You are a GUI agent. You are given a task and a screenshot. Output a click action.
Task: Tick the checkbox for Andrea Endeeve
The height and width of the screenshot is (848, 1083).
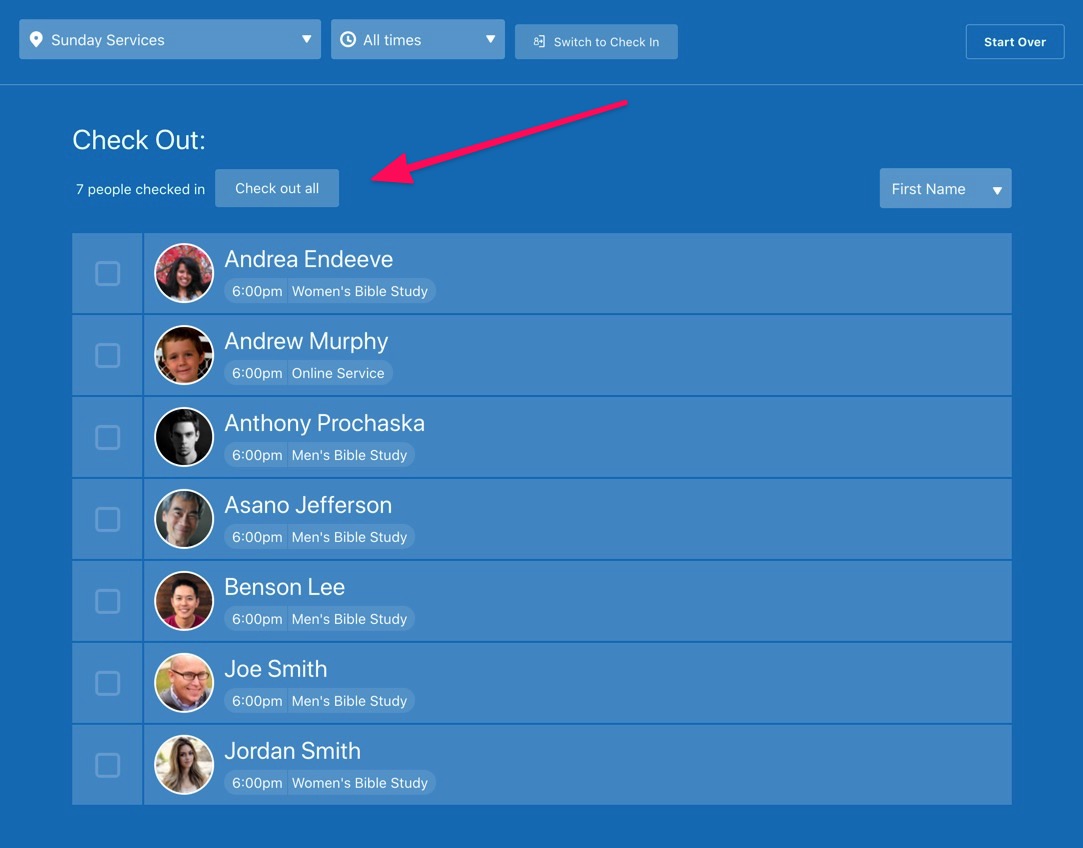[x=107, y=273]
